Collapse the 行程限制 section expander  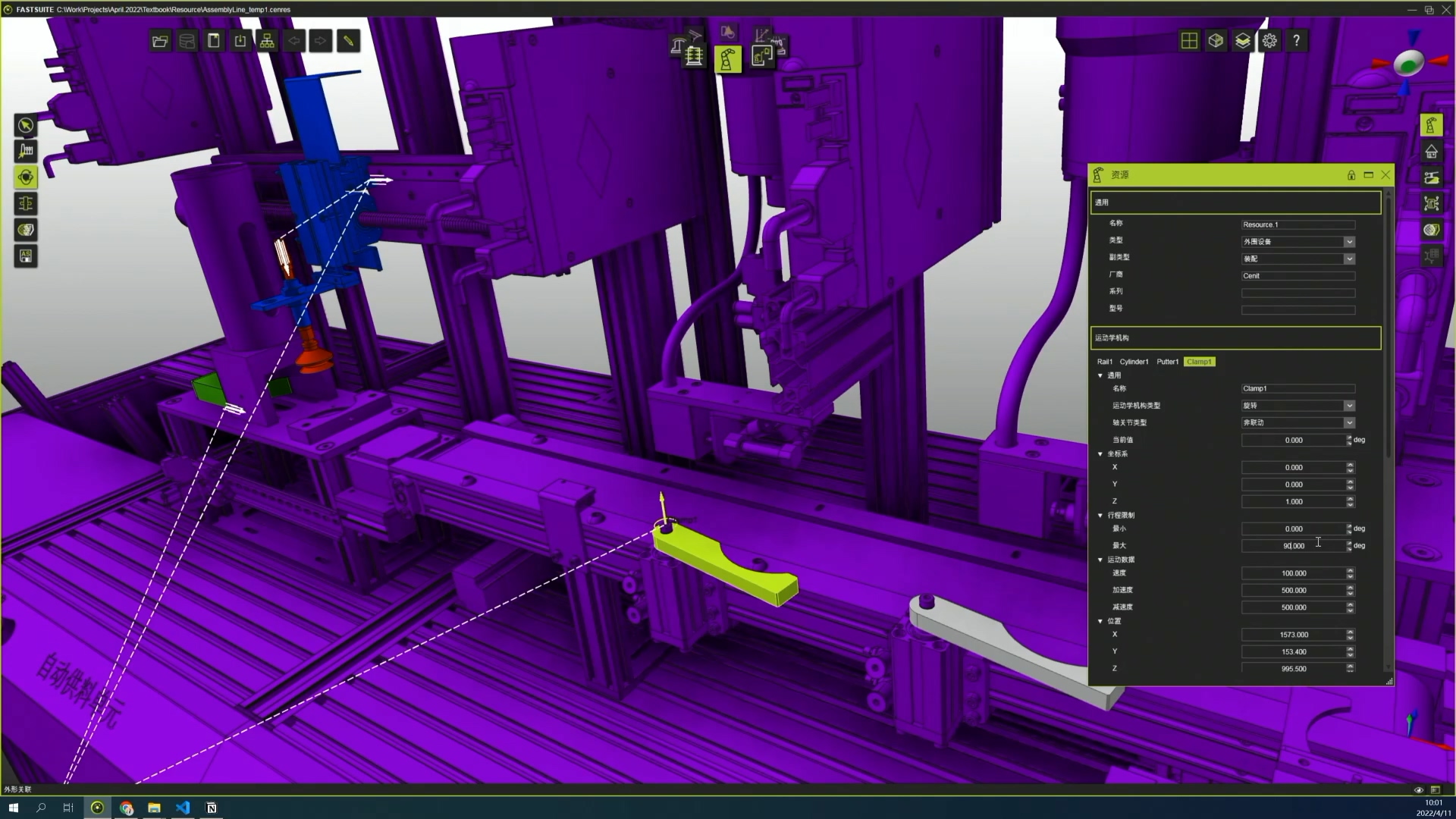[1100, 516]
